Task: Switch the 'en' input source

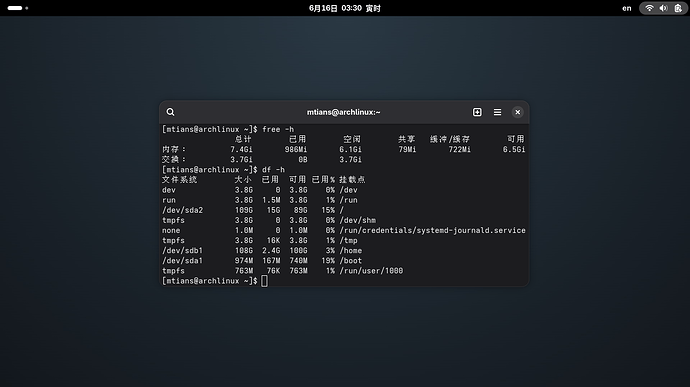Action: (627, 8)
